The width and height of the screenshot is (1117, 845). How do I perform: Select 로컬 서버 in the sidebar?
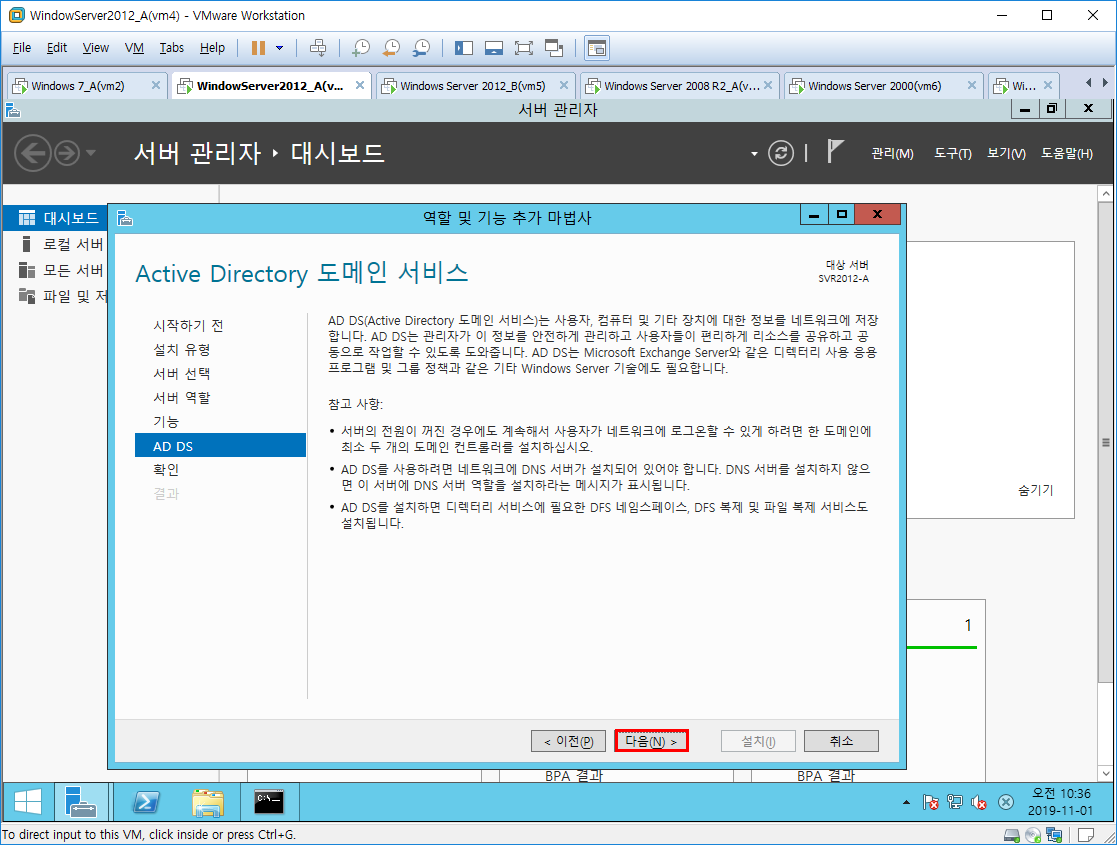56,244
